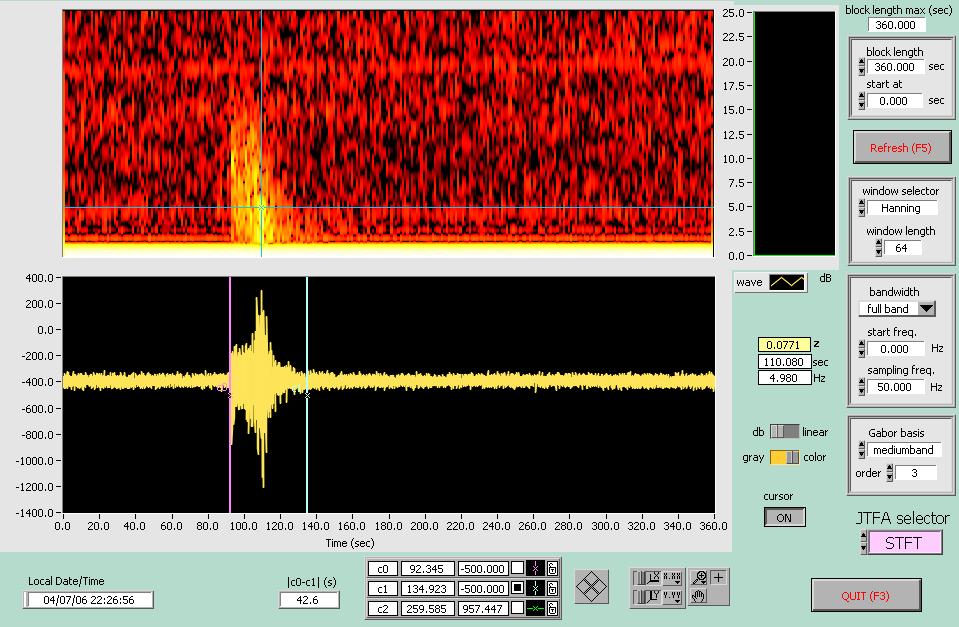959x627 pixels.
Task: Click the start freq. 0.000 input
Action: pos(896,349)
